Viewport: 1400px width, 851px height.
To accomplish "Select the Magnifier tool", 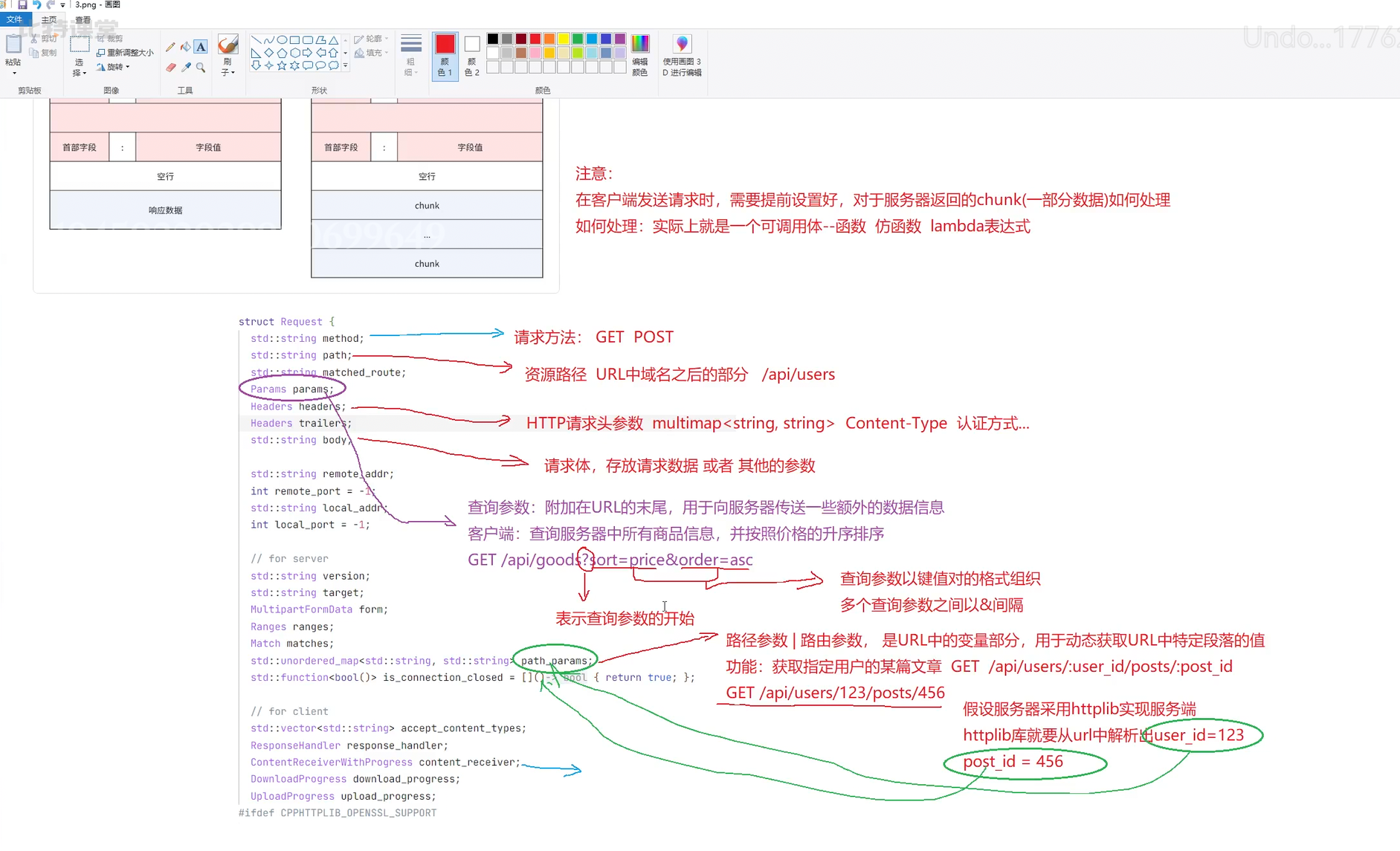I will click(x=199, y=68).
